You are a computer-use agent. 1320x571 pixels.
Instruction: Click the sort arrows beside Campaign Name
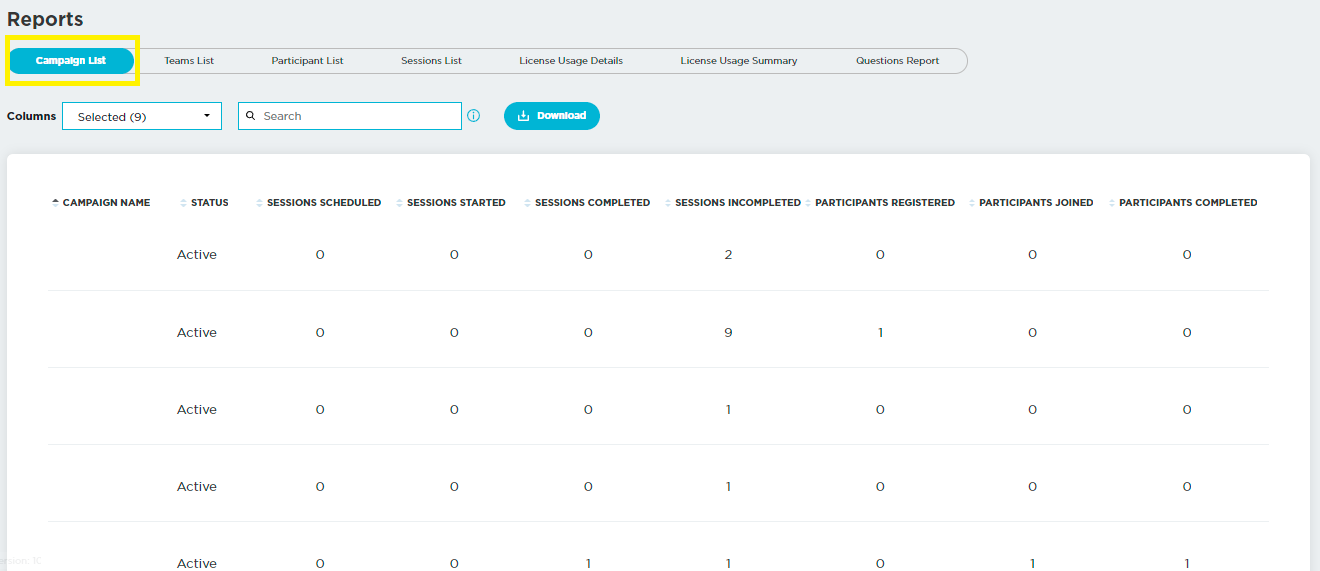(55, 203)
